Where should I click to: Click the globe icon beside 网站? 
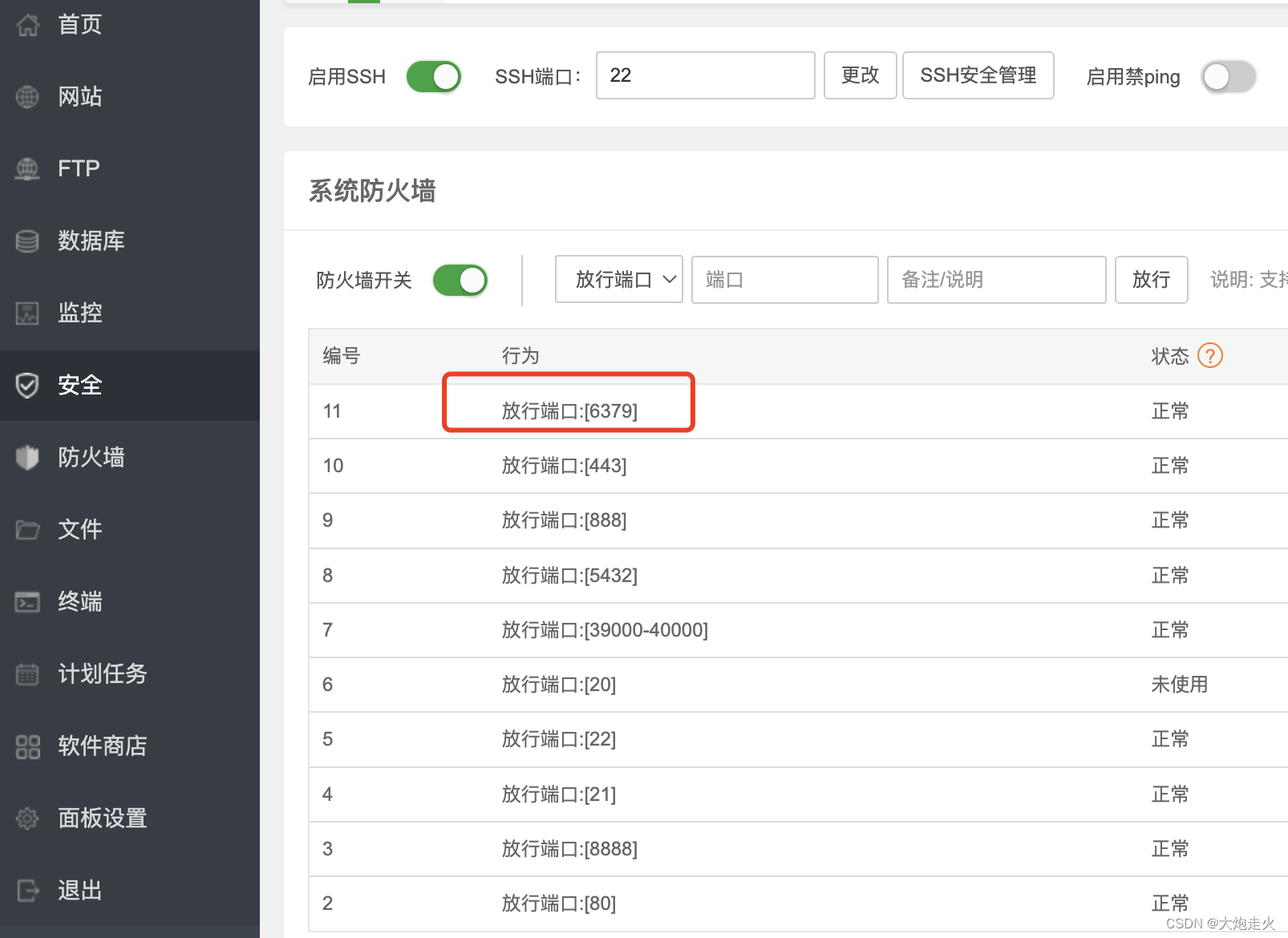click(27, 97)
